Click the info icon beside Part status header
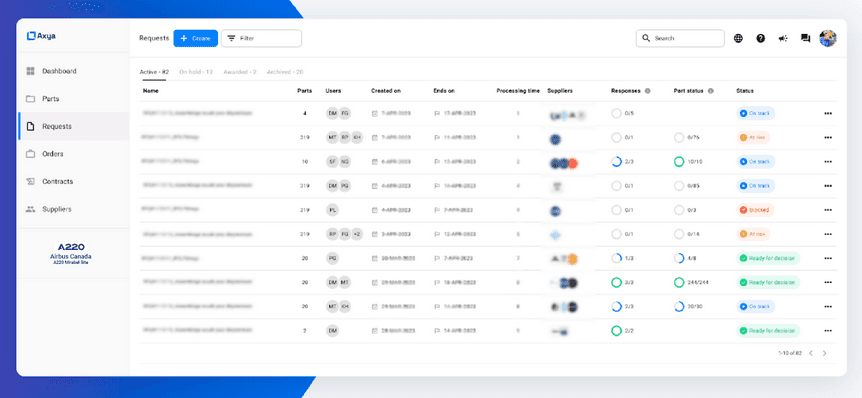862x398 pixels. (710, 91)
